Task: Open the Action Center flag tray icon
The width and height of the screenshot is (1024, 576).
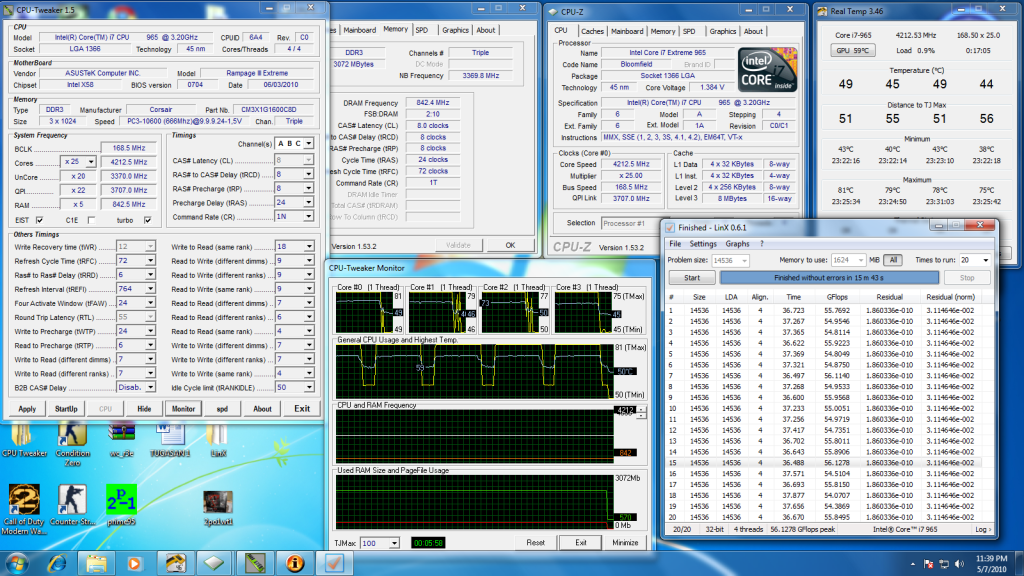Action: (929, 564)
